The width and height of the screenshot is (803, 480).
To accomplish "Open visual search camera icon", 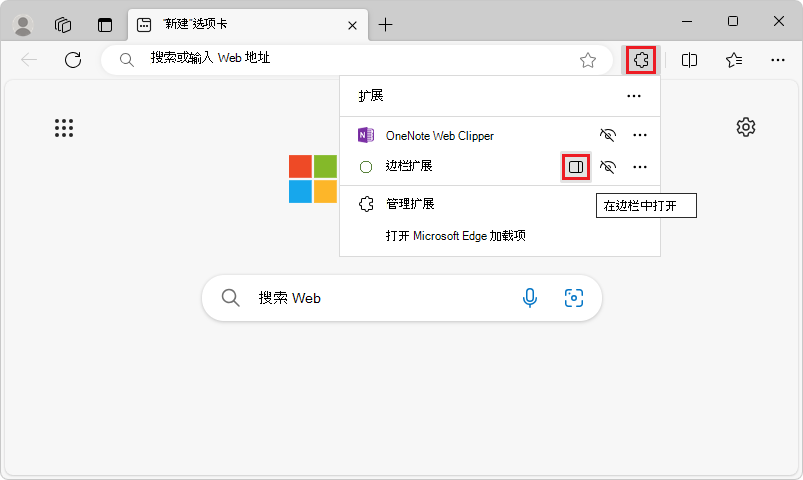I will 574,298.
